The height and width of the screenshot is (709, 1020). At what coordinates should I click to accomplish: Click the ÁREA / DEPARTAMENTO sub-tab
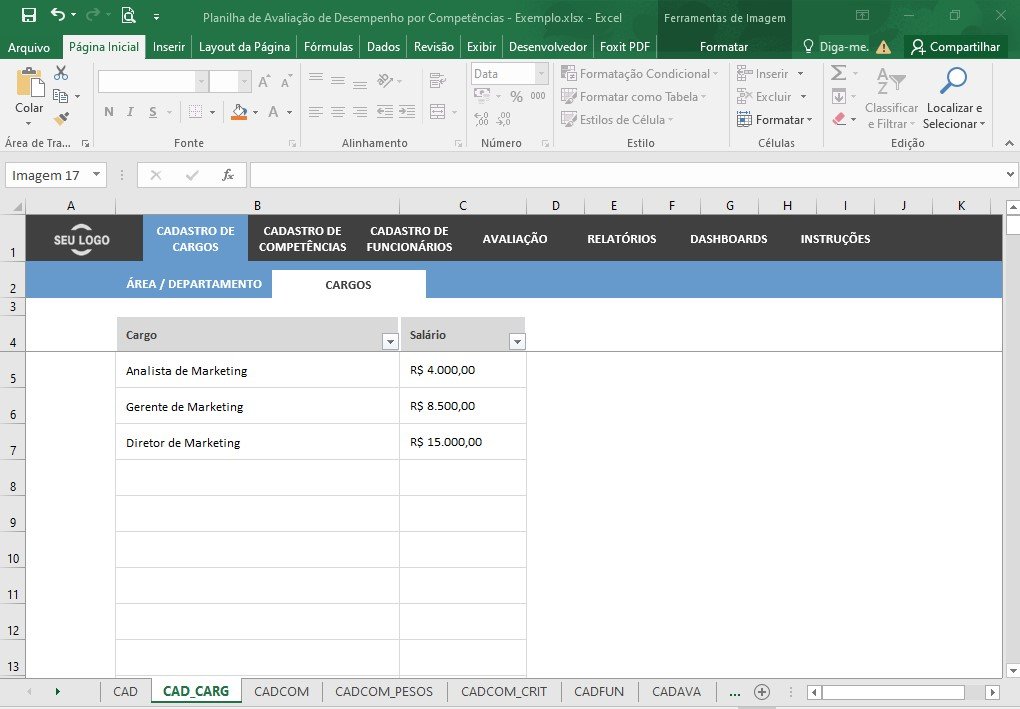pos(194,284)
